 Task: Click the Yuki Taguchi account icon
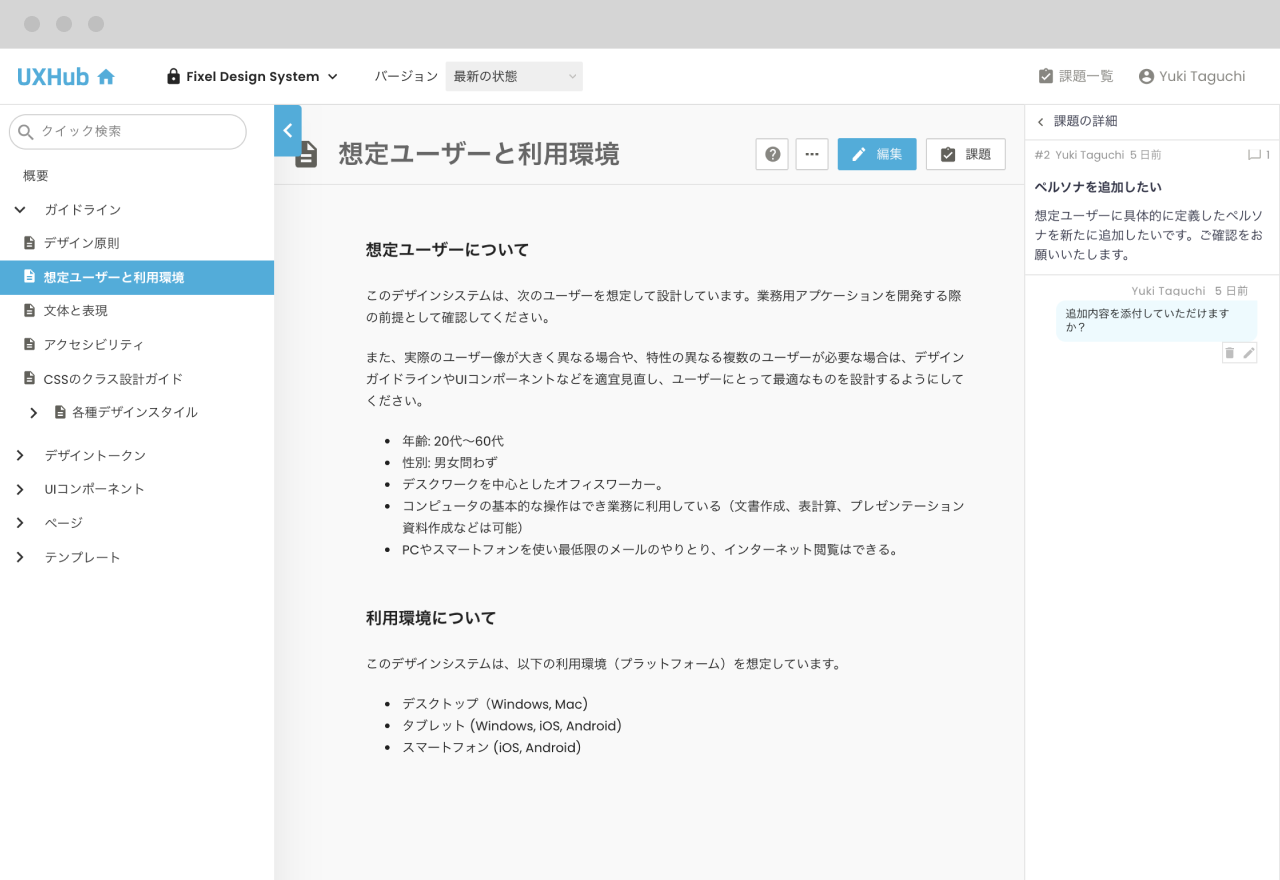point(1146,77)
